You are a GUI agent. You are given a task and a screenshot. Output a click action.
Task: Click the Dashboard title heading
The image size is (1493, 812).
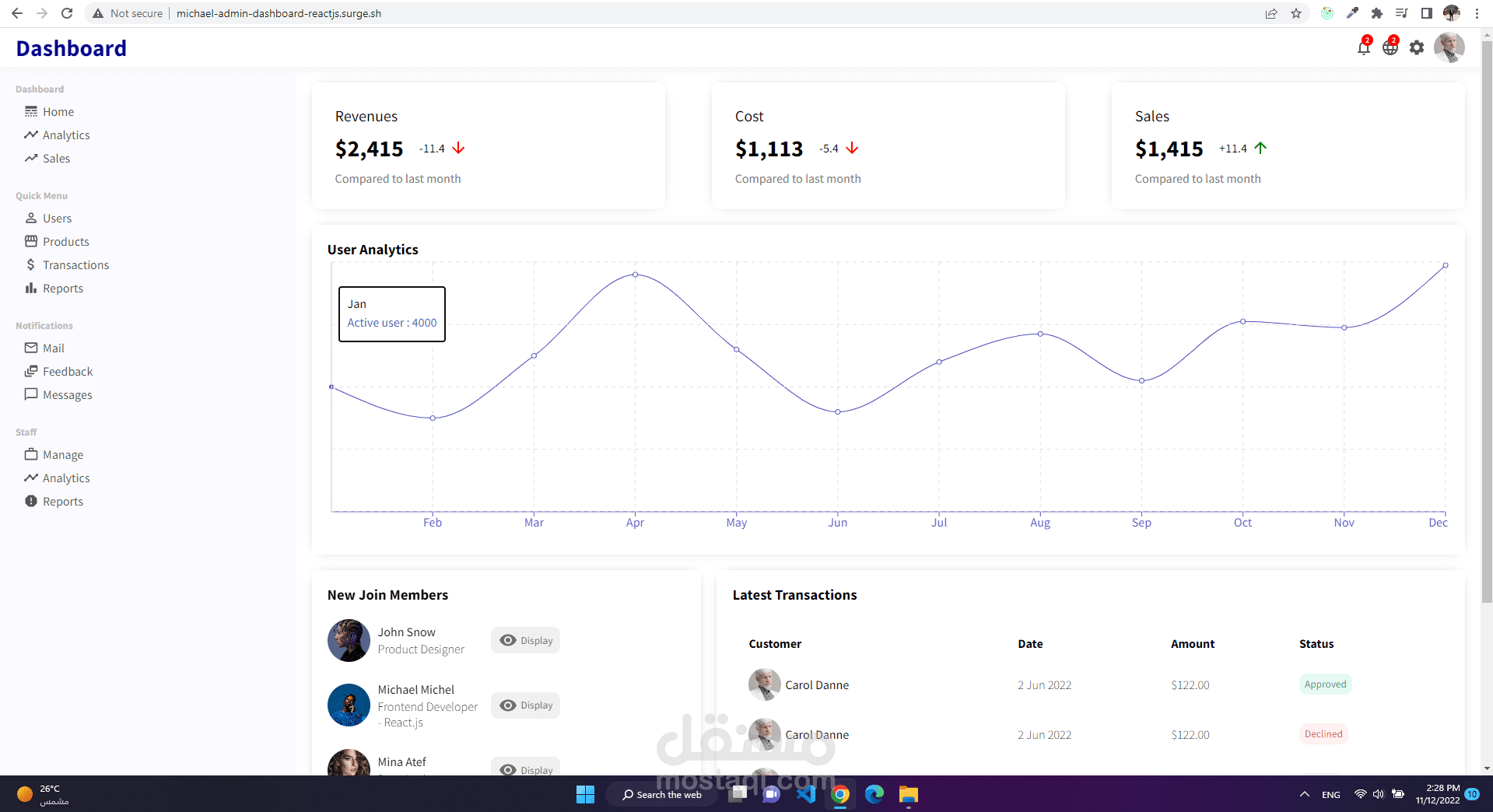point(71,47)
